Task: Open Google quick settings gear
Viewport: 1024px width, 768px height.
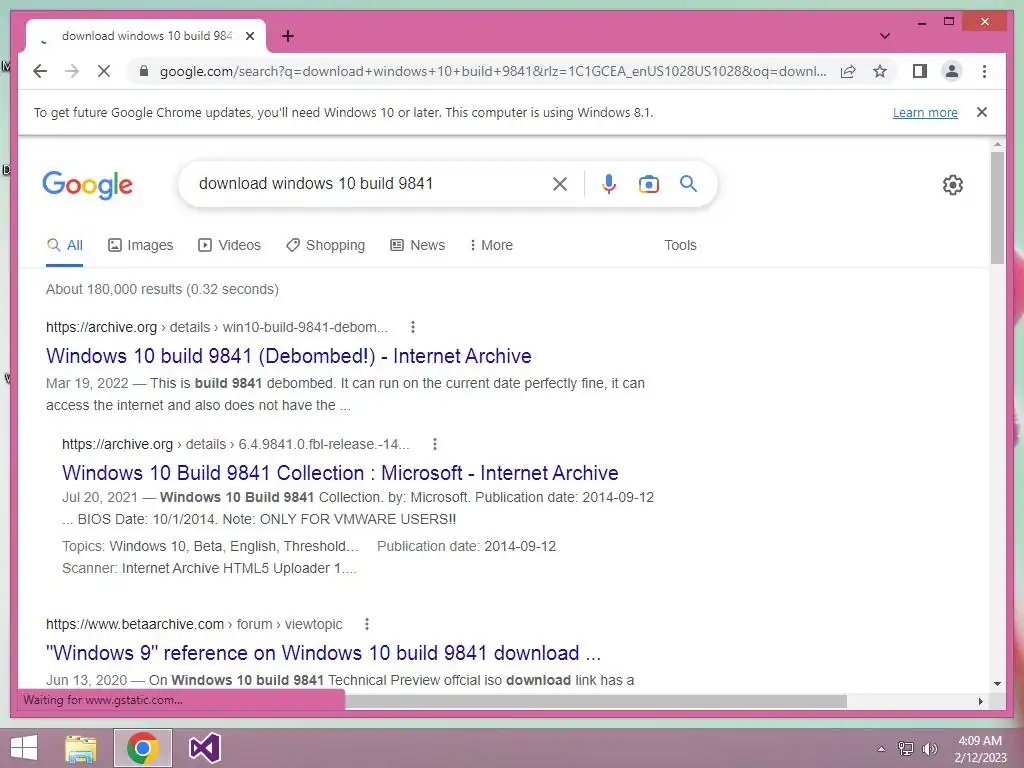Action: (x=953, y=185)
